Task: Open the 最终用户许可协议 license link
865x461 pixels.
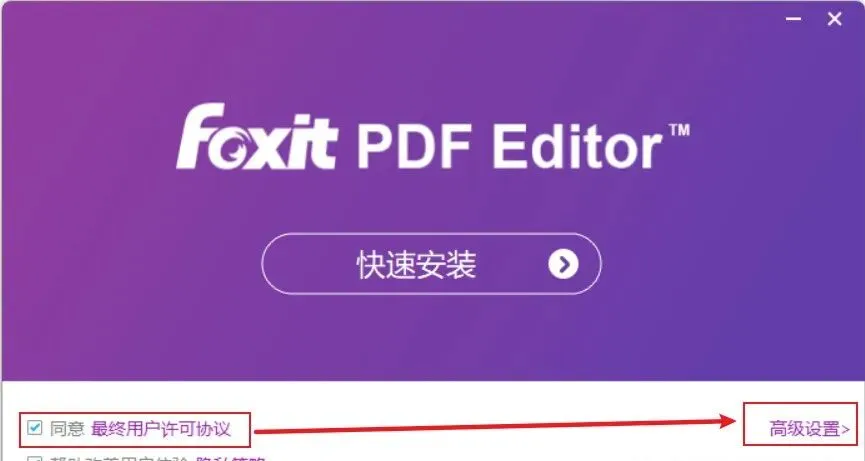Action: click(161, 428)
